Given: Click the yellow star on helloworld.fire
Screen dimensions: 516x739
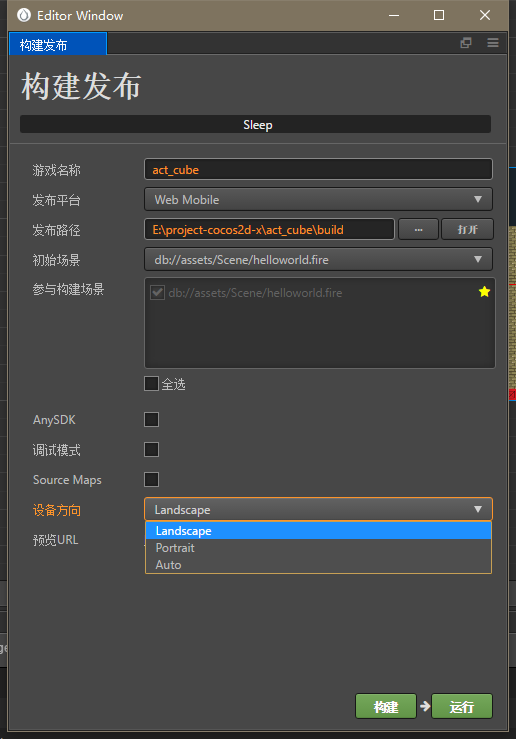Looking at the screenshot, I should [x=484, y=292].
